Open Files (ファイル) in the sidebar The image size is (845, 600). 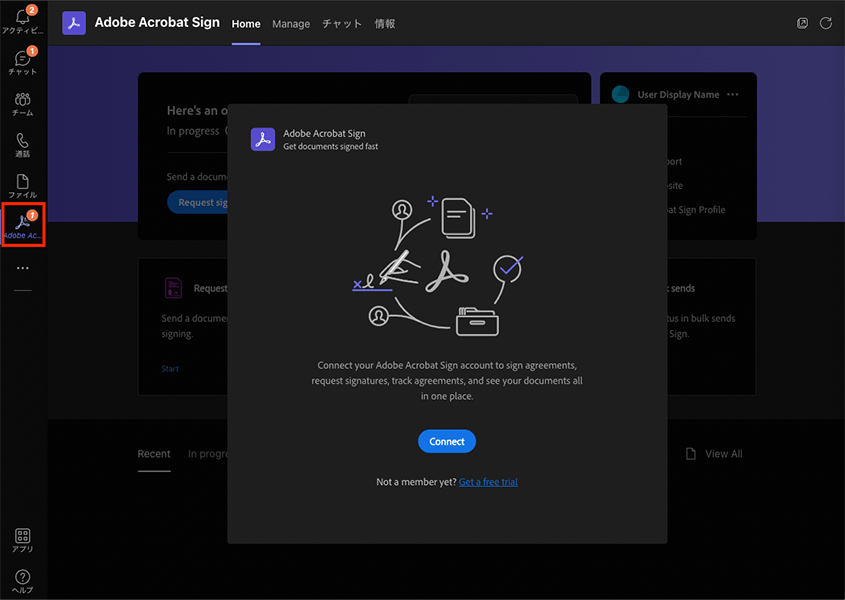tap(23, 186)
